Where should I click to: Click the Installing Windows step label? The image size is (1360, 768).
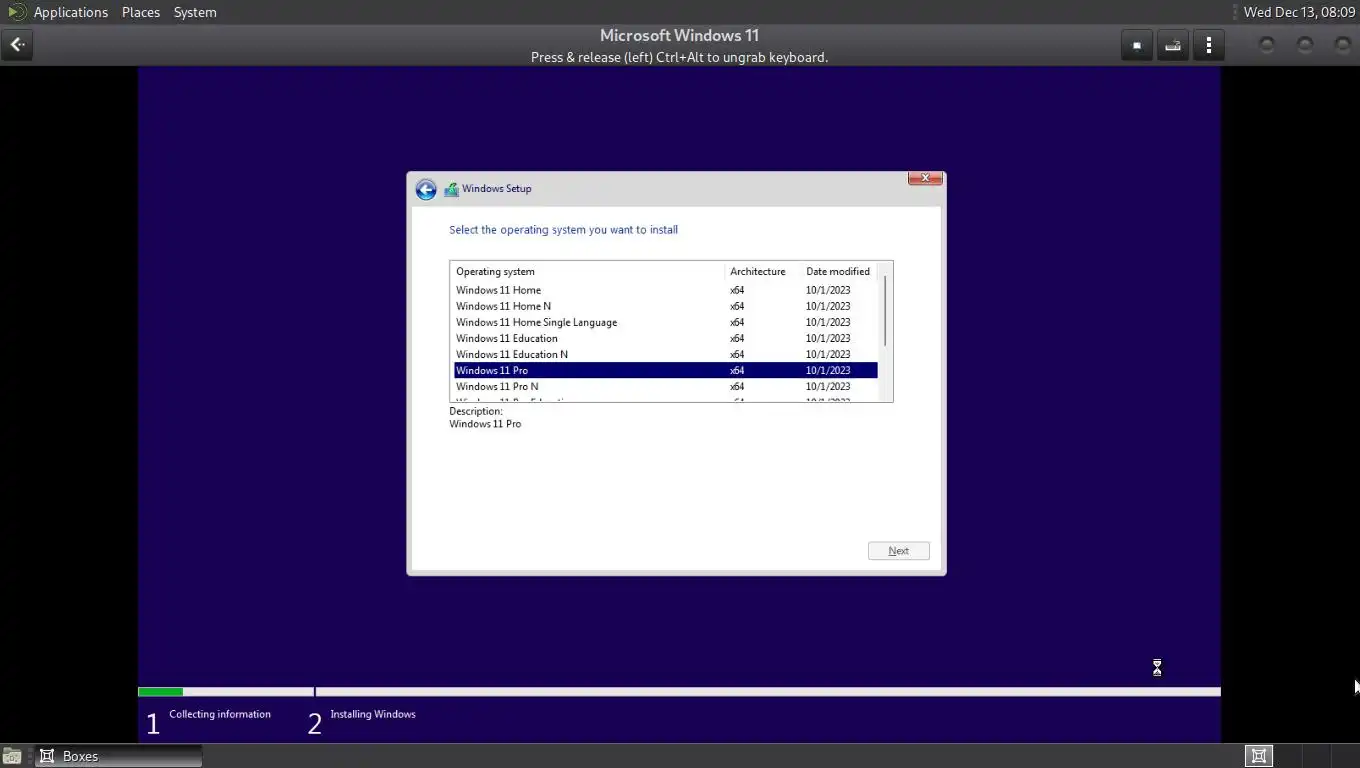point(373,714)
